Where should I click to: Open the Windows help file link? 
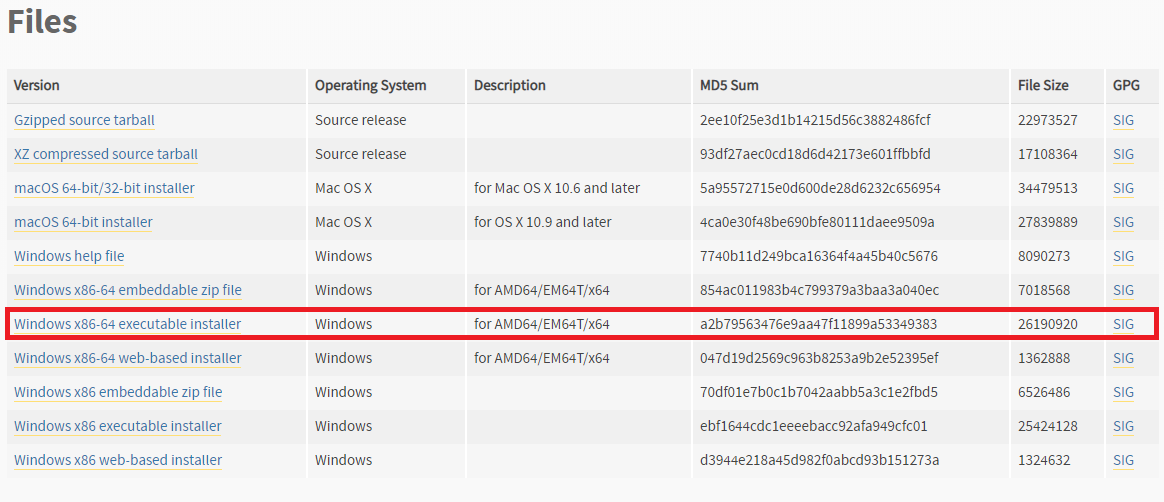click(x=69, y=256)
